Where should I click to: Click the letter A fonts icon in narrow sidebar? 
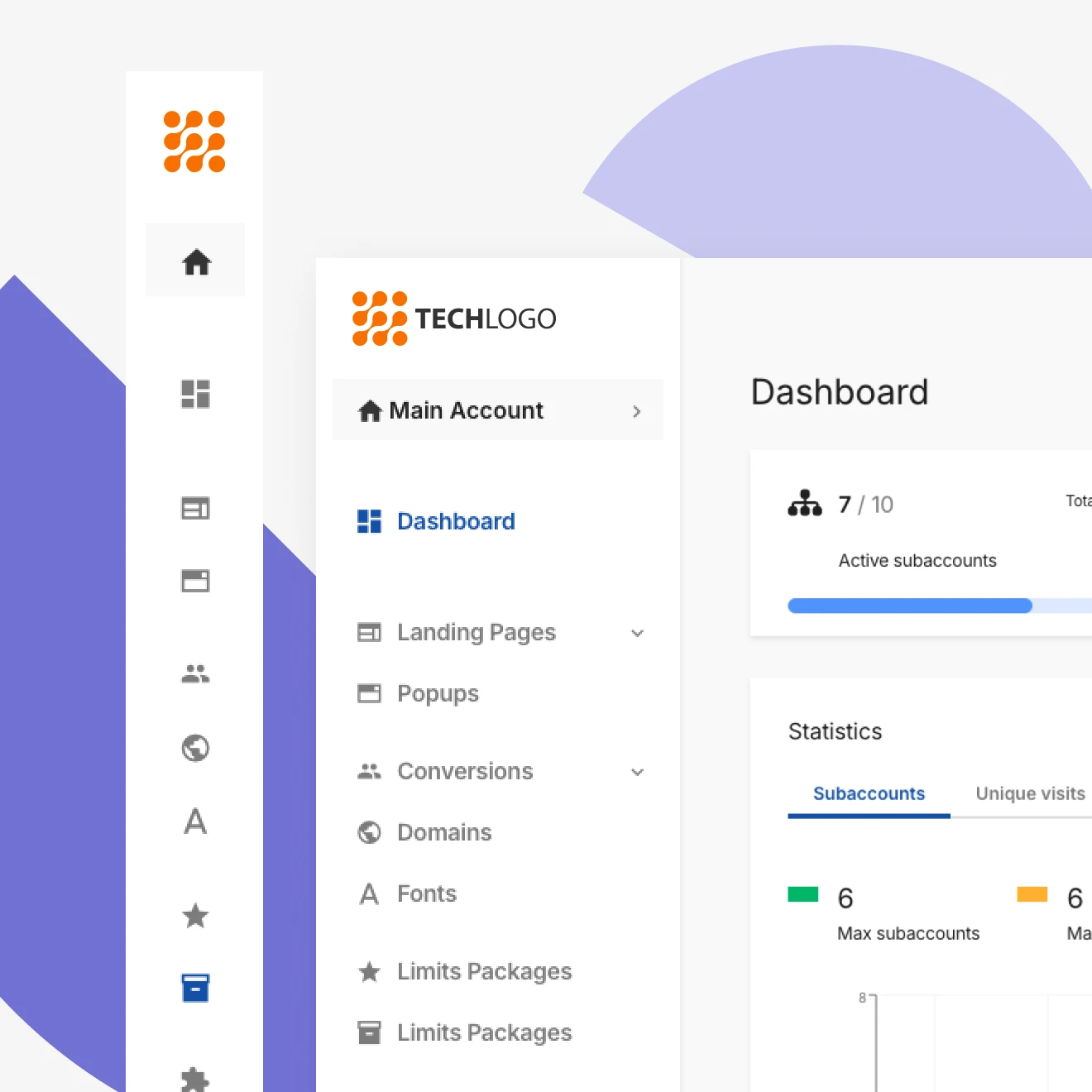coord(195,821)
